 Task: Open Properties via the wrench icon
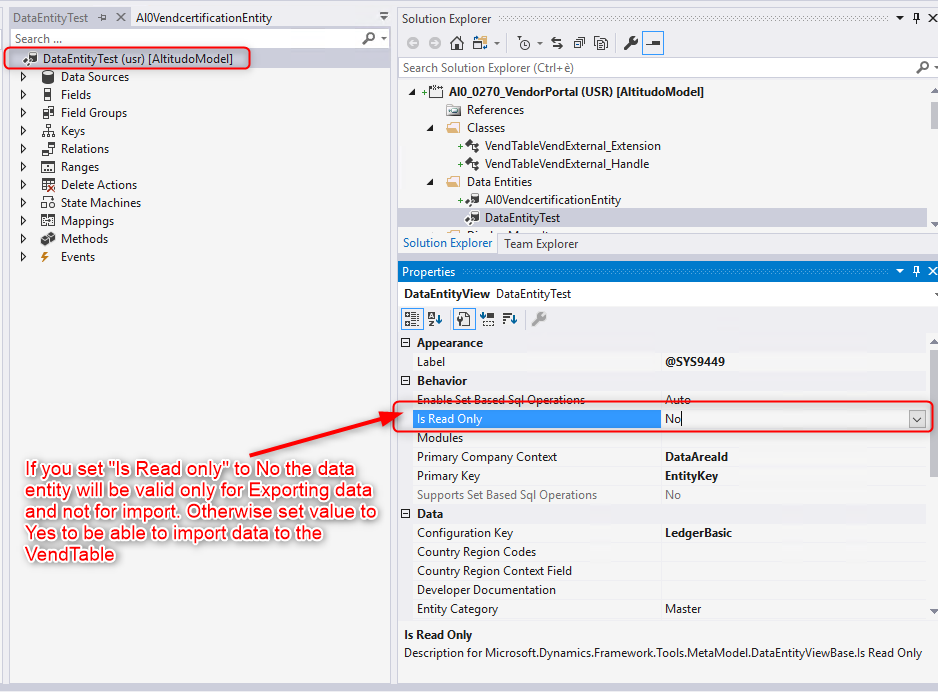point(629,43)
